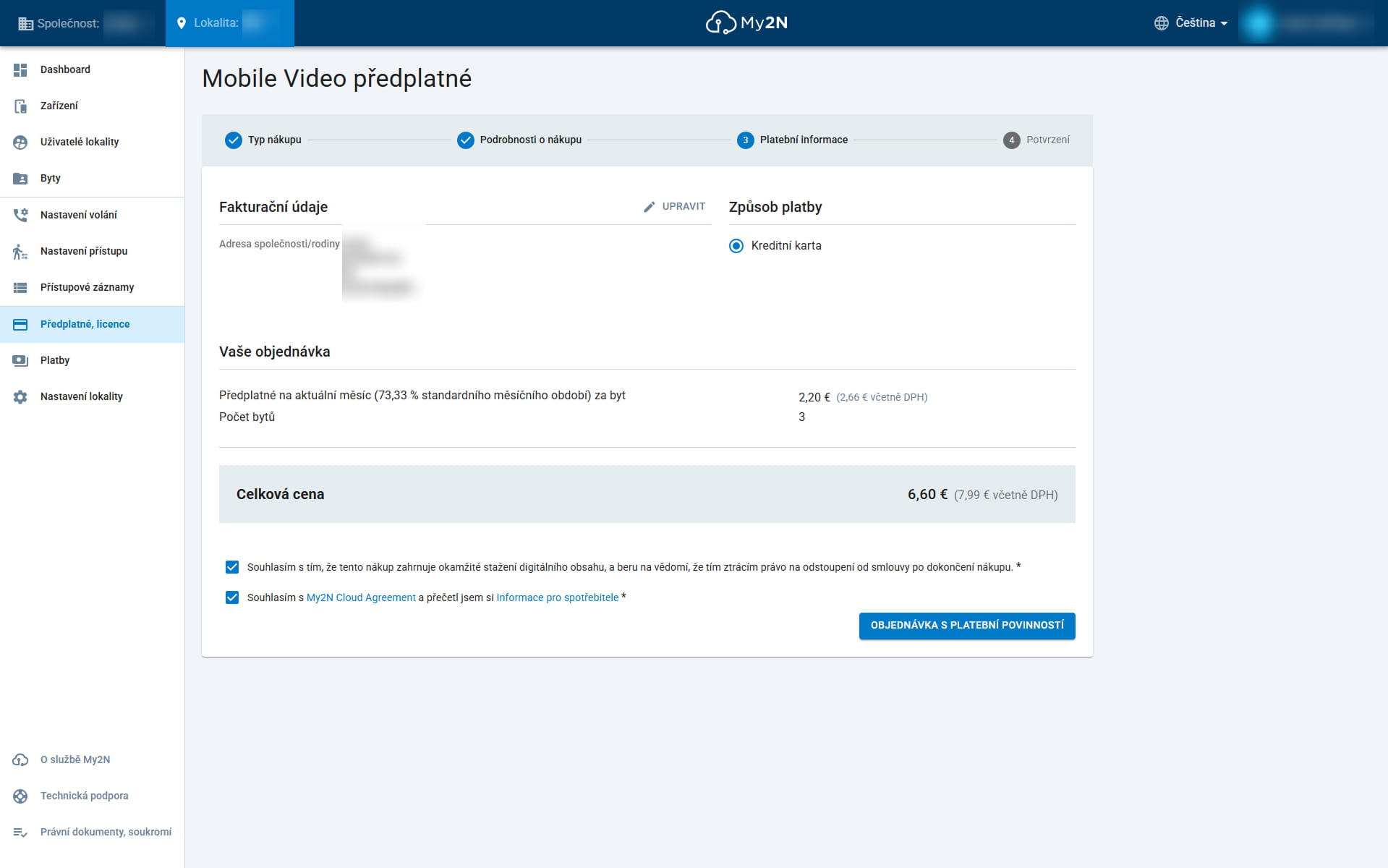Image resolution: width=1388 pixels, height=868 pixels.
Task: Click the Dashboard grid icon
Action: [20, 69]
